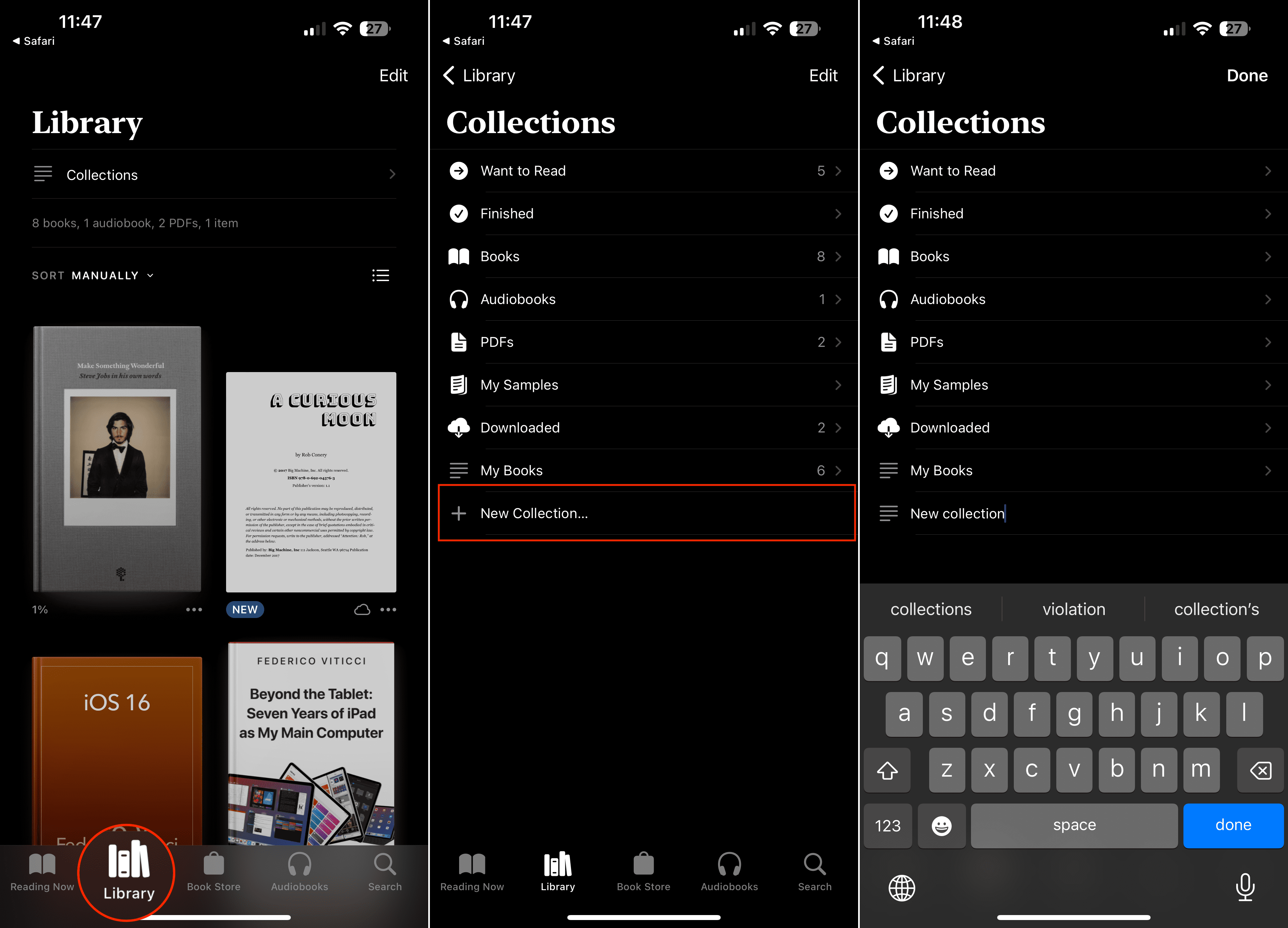Image resolution: width=1288 pixels, height=928 pixels.
Task: Tap the blue done key on keyboard
Action: coord(1234,825)
